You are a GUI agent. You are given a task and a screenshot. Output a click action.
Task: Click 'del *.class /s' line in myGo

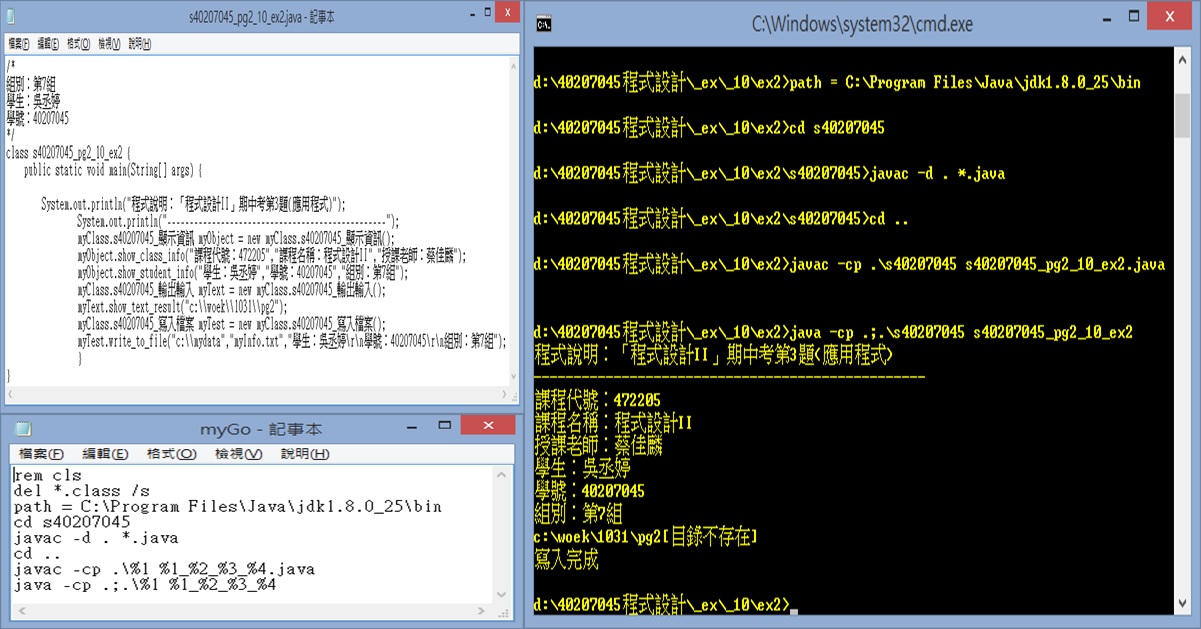click(81, 491)
